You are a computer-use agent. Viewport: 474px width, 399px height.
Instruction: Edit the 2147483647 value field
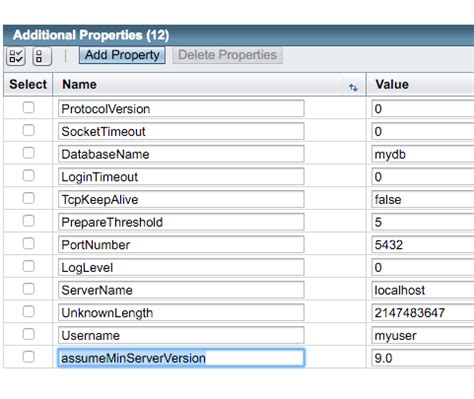[423, 313]
